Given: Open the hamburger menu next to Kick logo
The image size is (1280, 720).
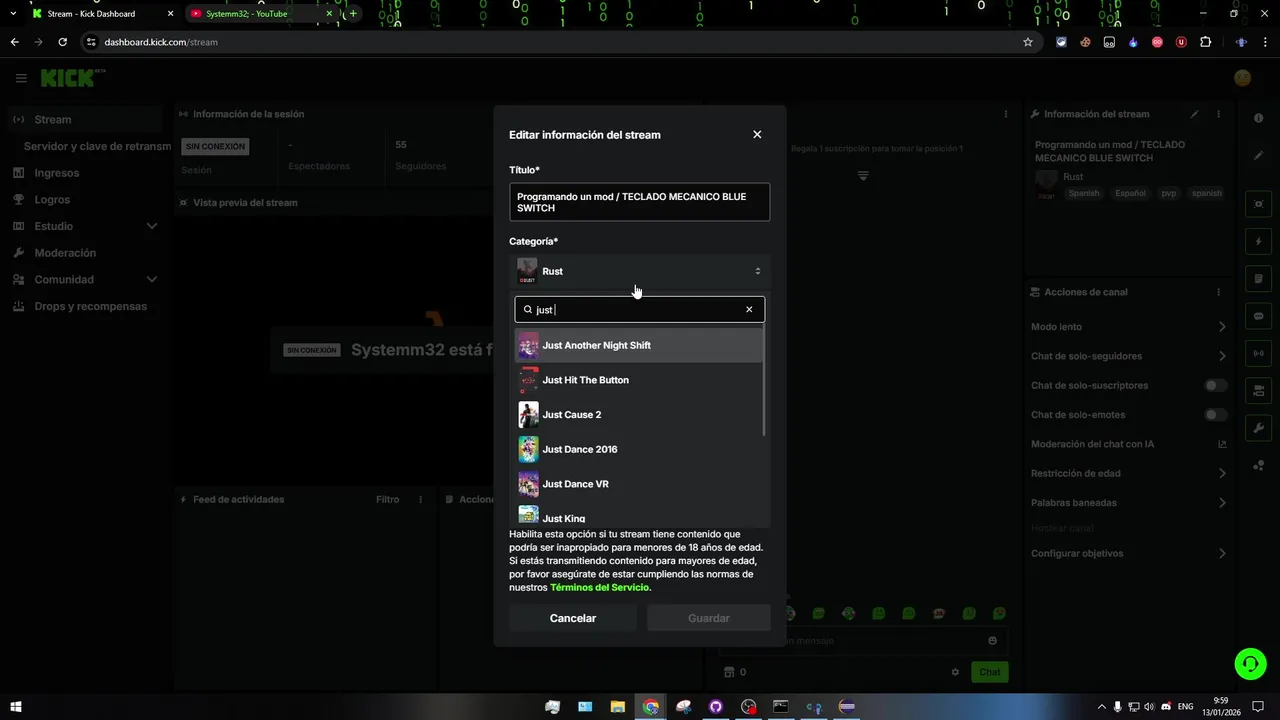Looking at the screenshot, I should [21, 78].
